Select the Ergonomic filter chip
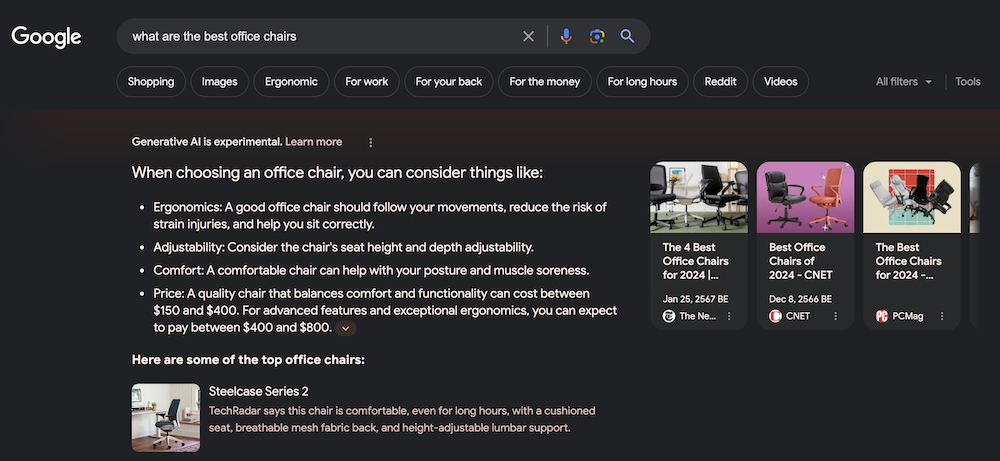 (291, 82)
